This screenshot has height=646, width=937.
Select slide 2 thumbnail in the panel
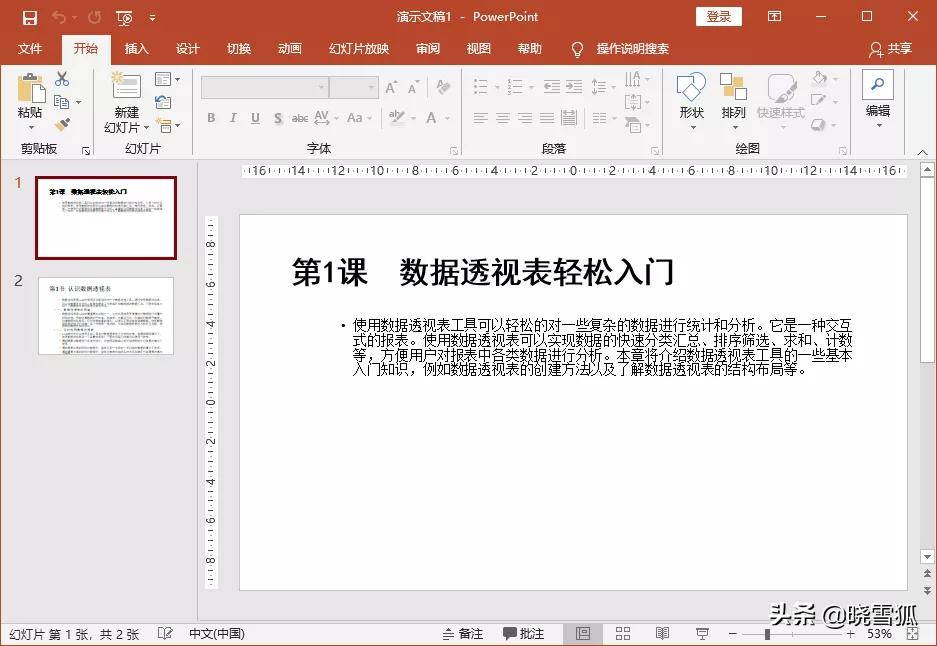pos(105,315)
